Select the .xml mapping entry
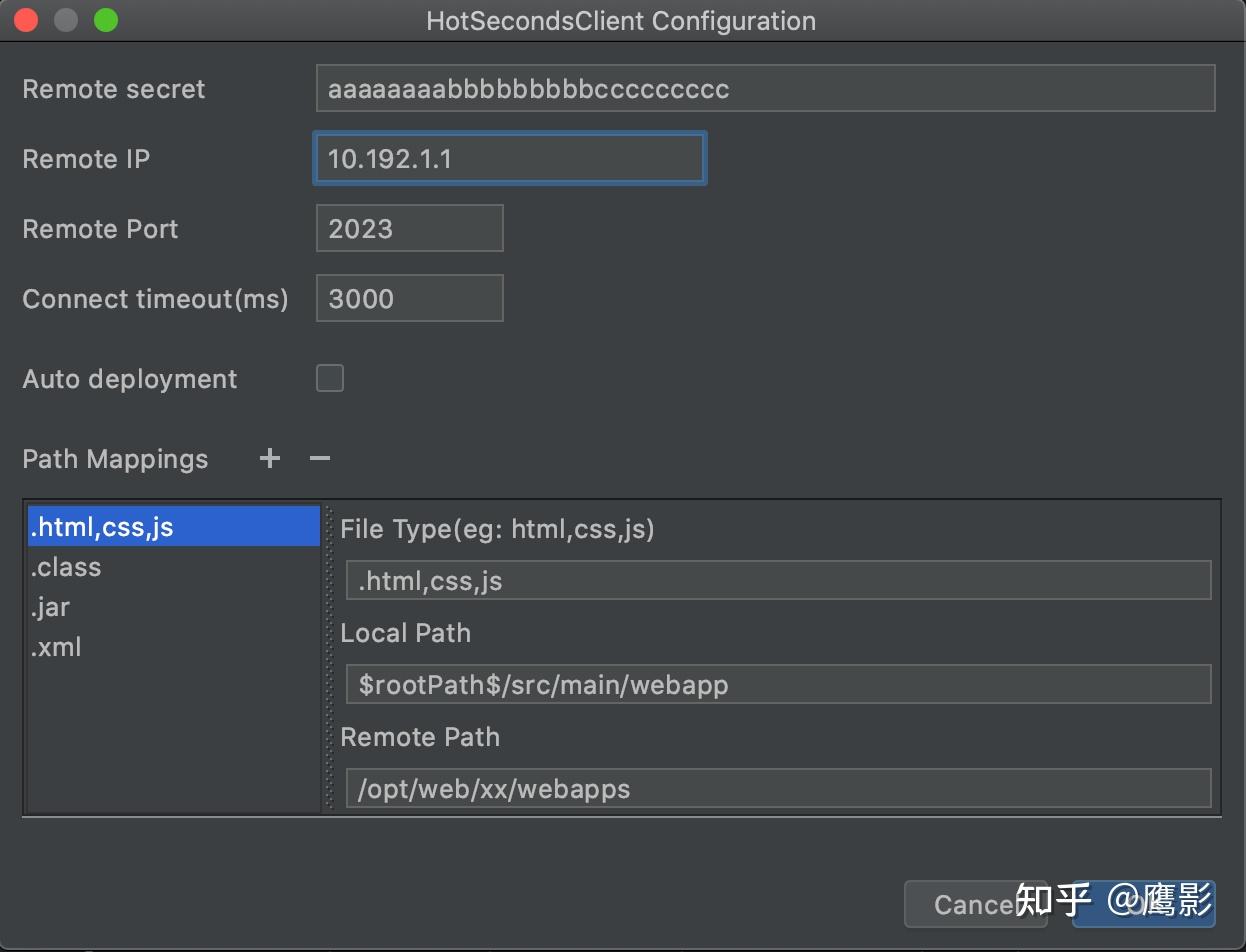The image size is (1246, 952). pos(56,647)
